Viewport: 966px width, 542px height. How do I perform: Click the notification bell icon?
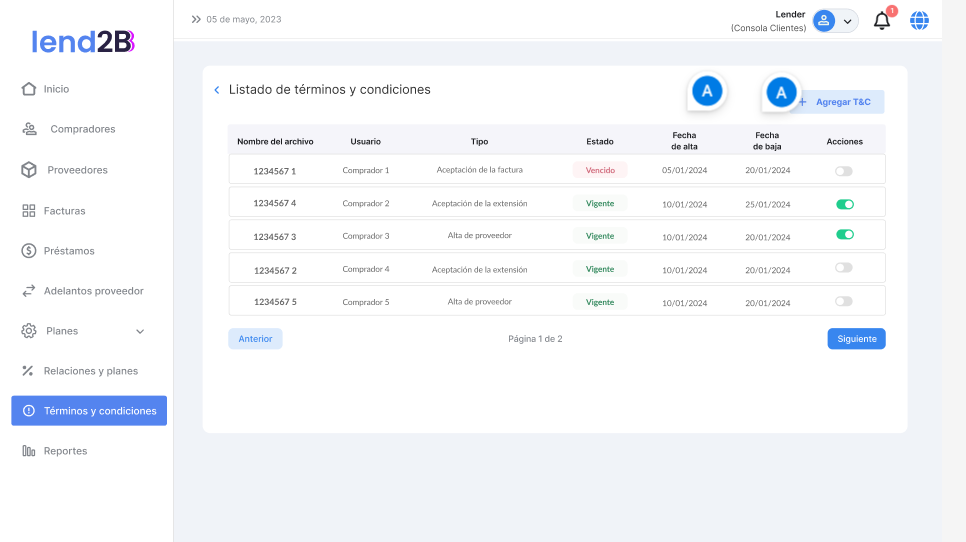(x=881, y=21)
